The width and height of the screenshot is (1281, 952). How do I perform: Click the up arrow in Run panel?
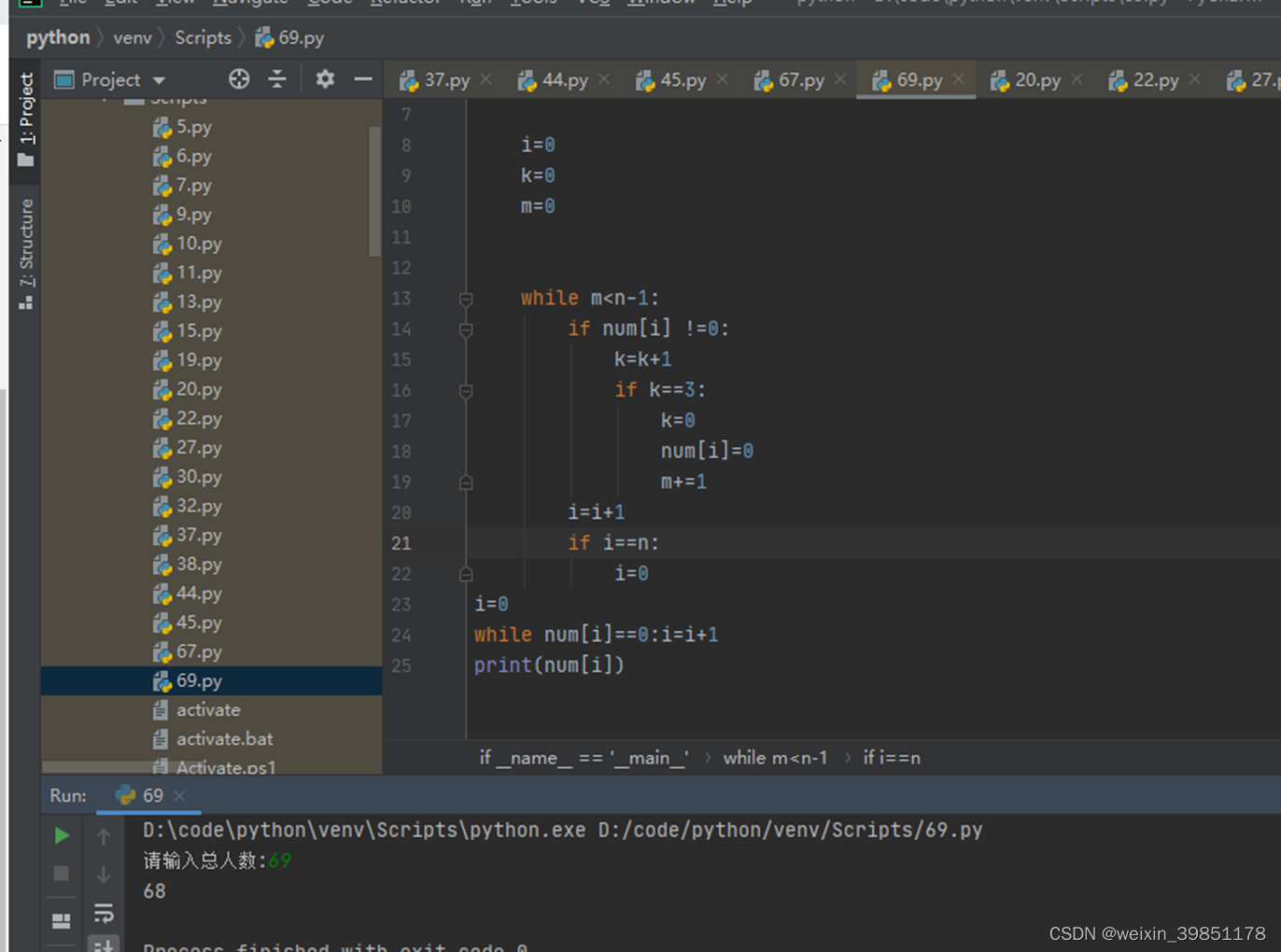(x=104, y=836)
